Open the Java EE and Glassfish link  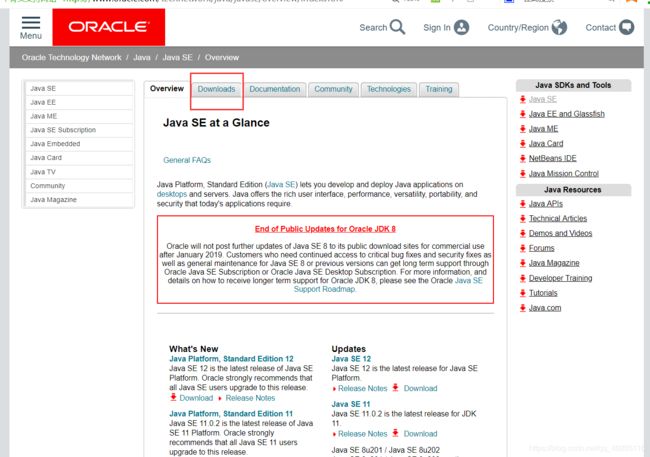click(567, 114)
